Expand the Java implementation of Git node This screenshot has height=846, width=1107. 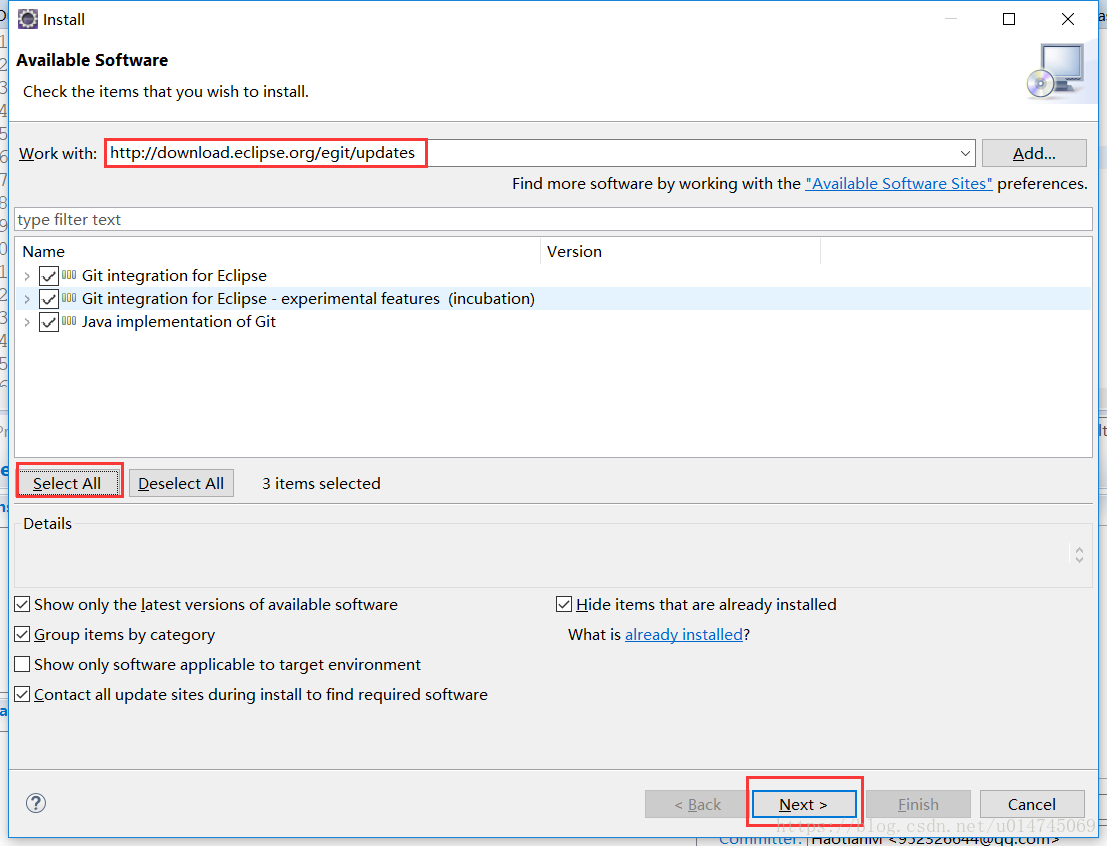tap(27, 322)
